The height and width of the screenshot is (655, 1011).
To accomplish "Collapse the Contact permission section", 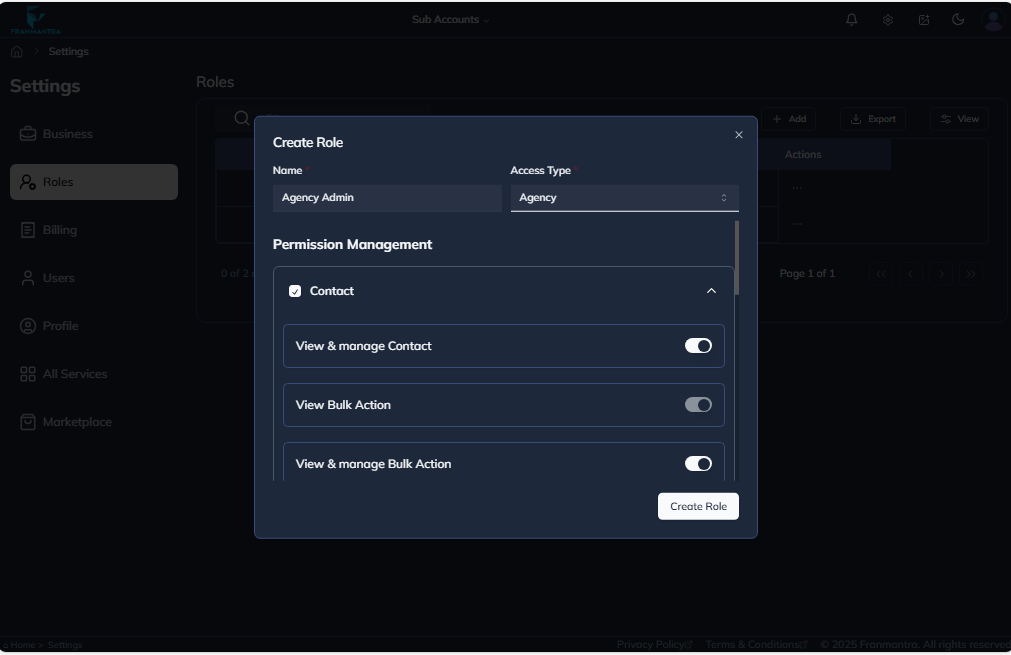I will (x=711, y=290).
